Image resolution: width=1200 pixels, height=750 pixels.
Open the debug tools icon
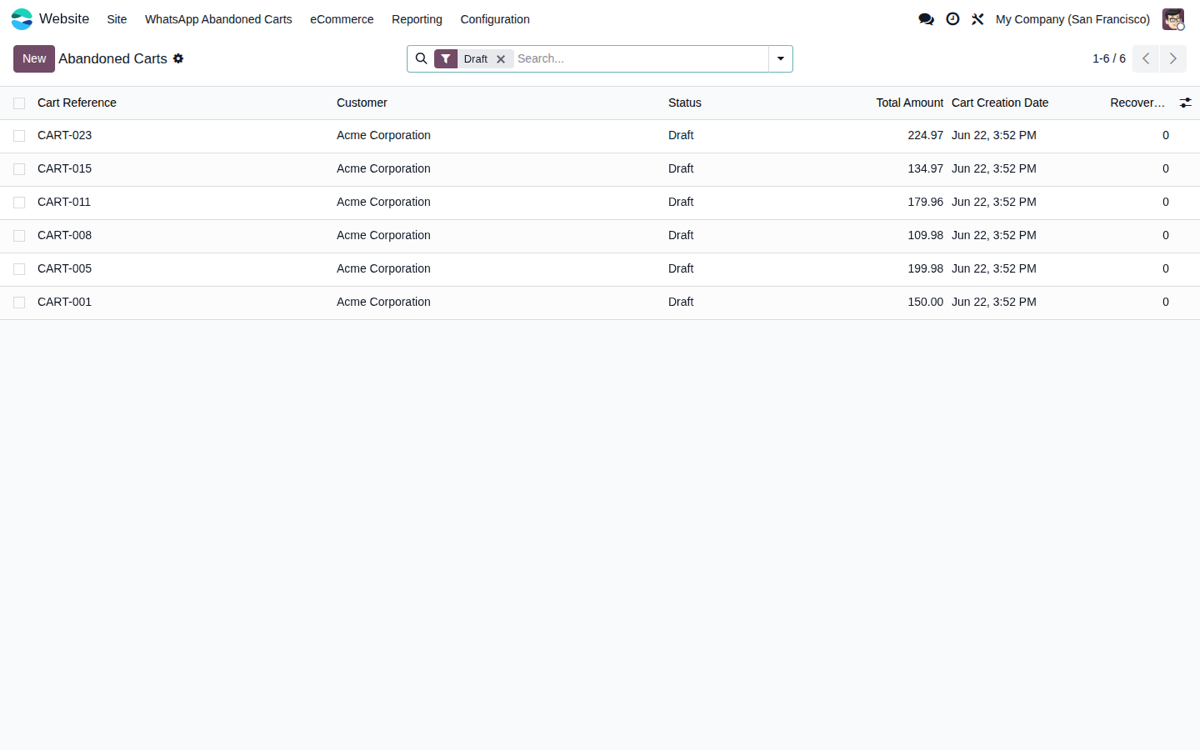(978, 19)
